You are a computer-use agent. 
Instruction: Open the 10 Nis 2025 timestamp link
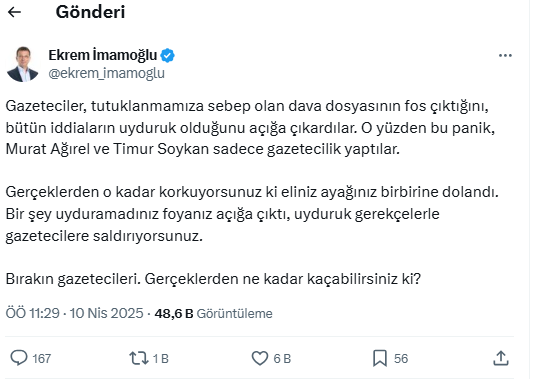click(x=106, y=313)
